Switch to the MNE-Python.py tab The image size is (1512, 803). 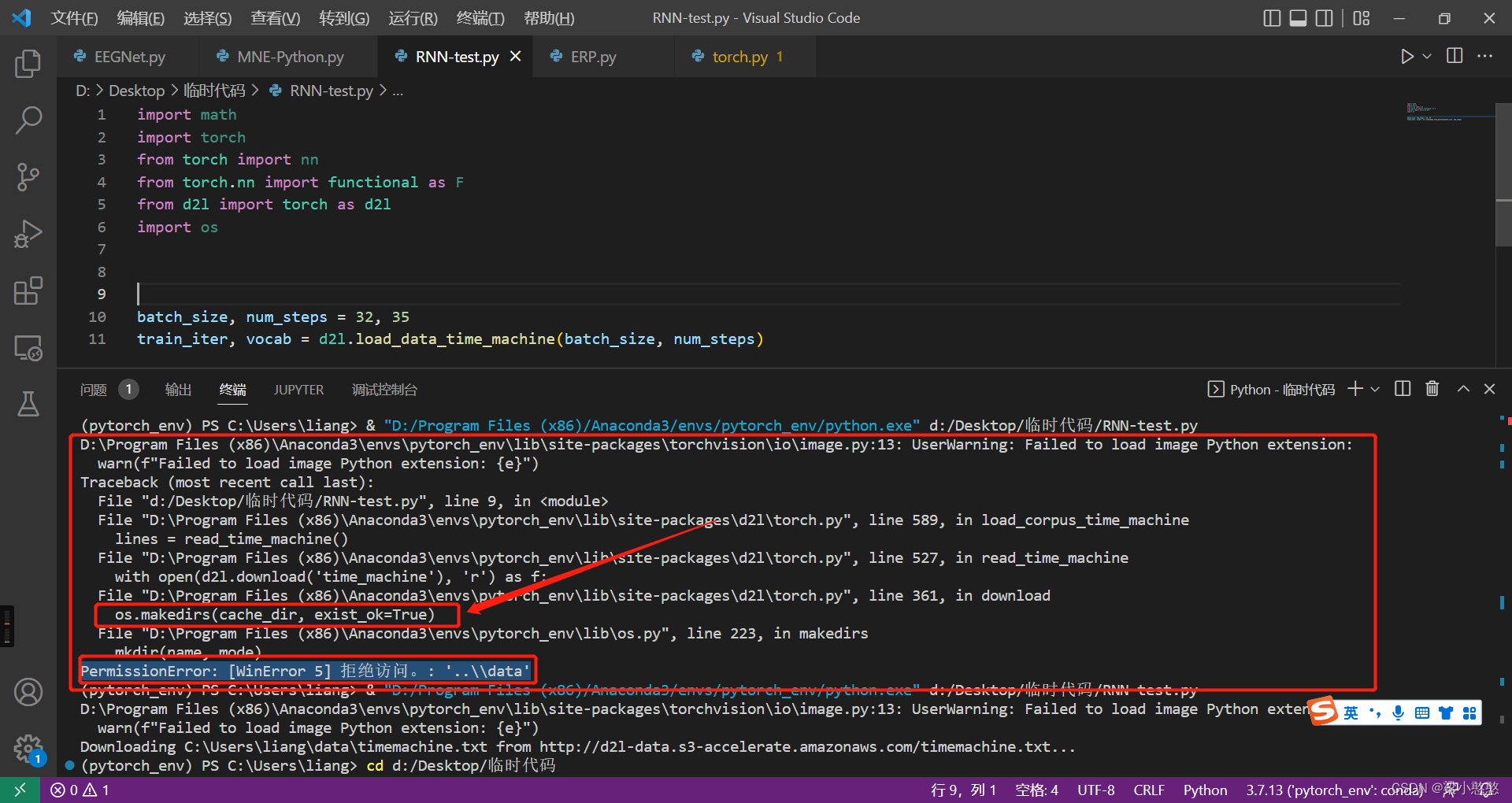tap(288, 57)
